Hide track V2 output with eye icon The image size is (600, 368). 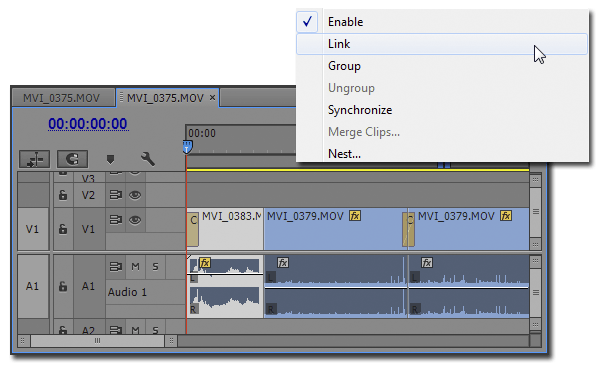(x=135, y=195)
